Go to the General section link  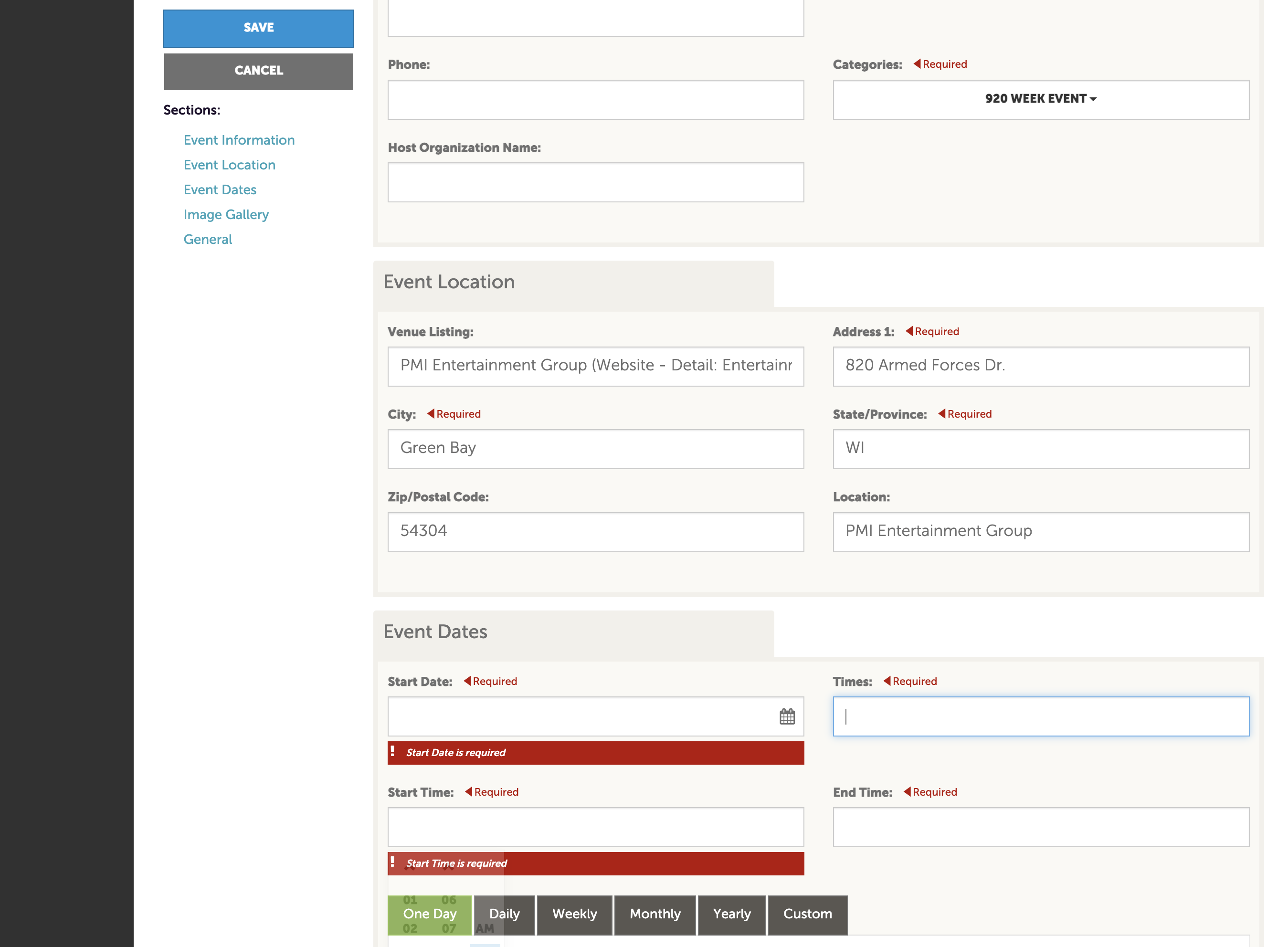[208, 239]
